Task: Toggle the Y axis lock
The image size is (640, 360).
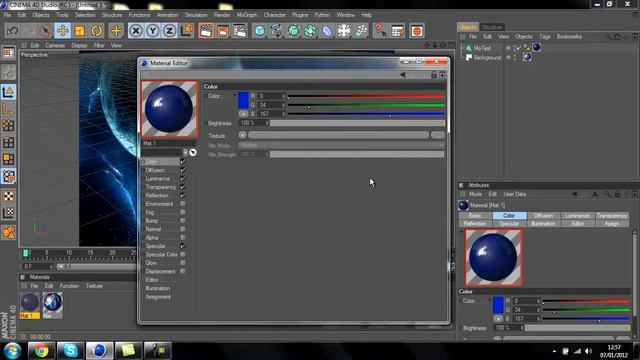Action: [x=153, y=31]
